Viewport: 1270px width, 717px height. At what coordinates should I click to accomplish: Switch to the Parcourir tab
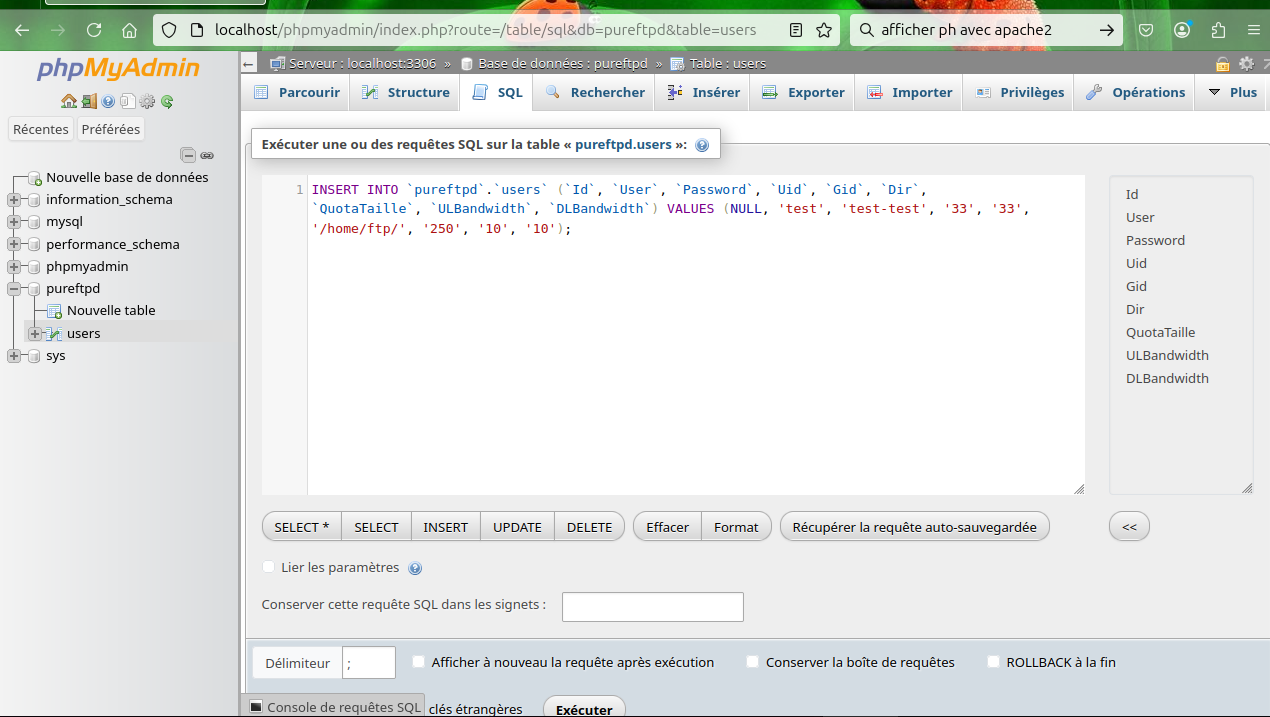pyautogui.click(x=296, y=93)
